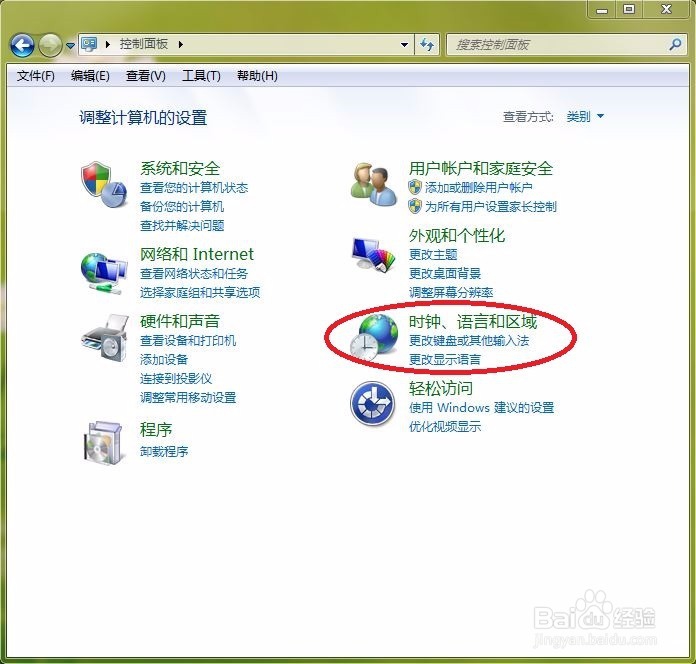Open 轻松访问 category heading

click(441, 388)
